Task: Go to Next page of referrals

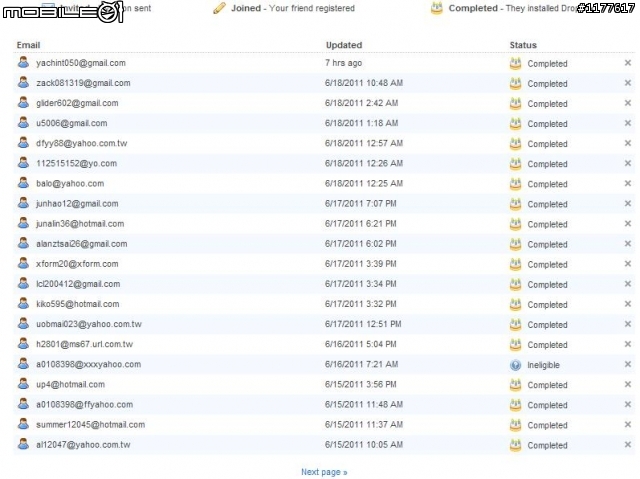Action: (324, 472)
